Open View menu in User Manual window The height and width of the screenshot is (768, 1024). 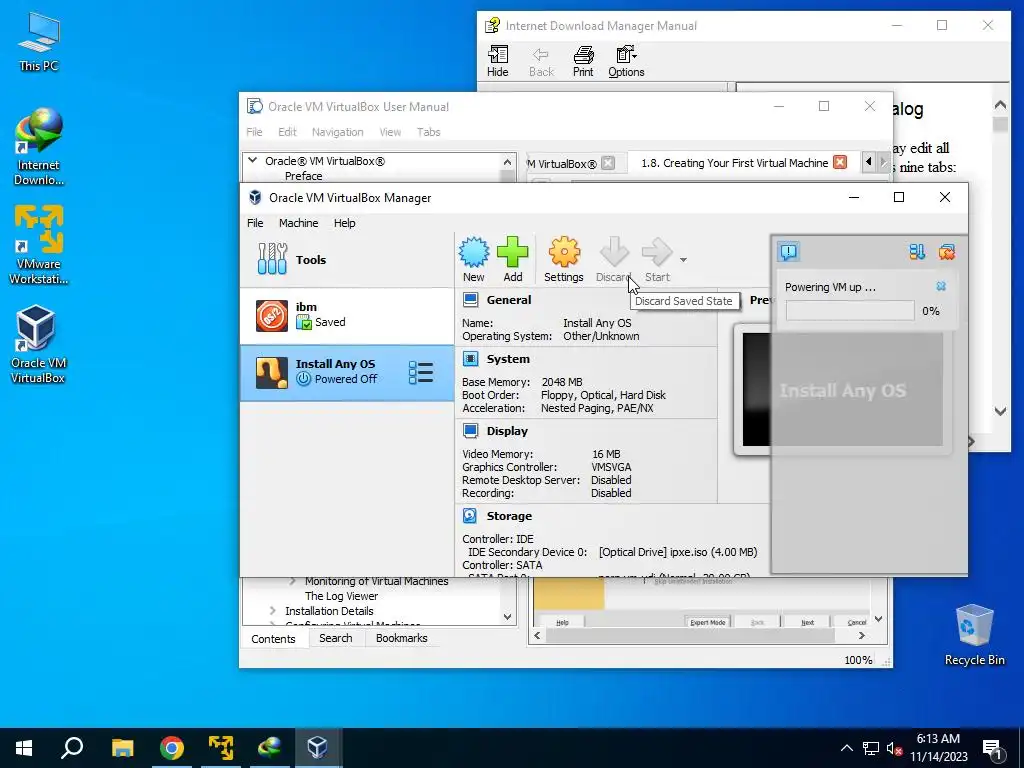pyautogui.click(x=390, y=132)
